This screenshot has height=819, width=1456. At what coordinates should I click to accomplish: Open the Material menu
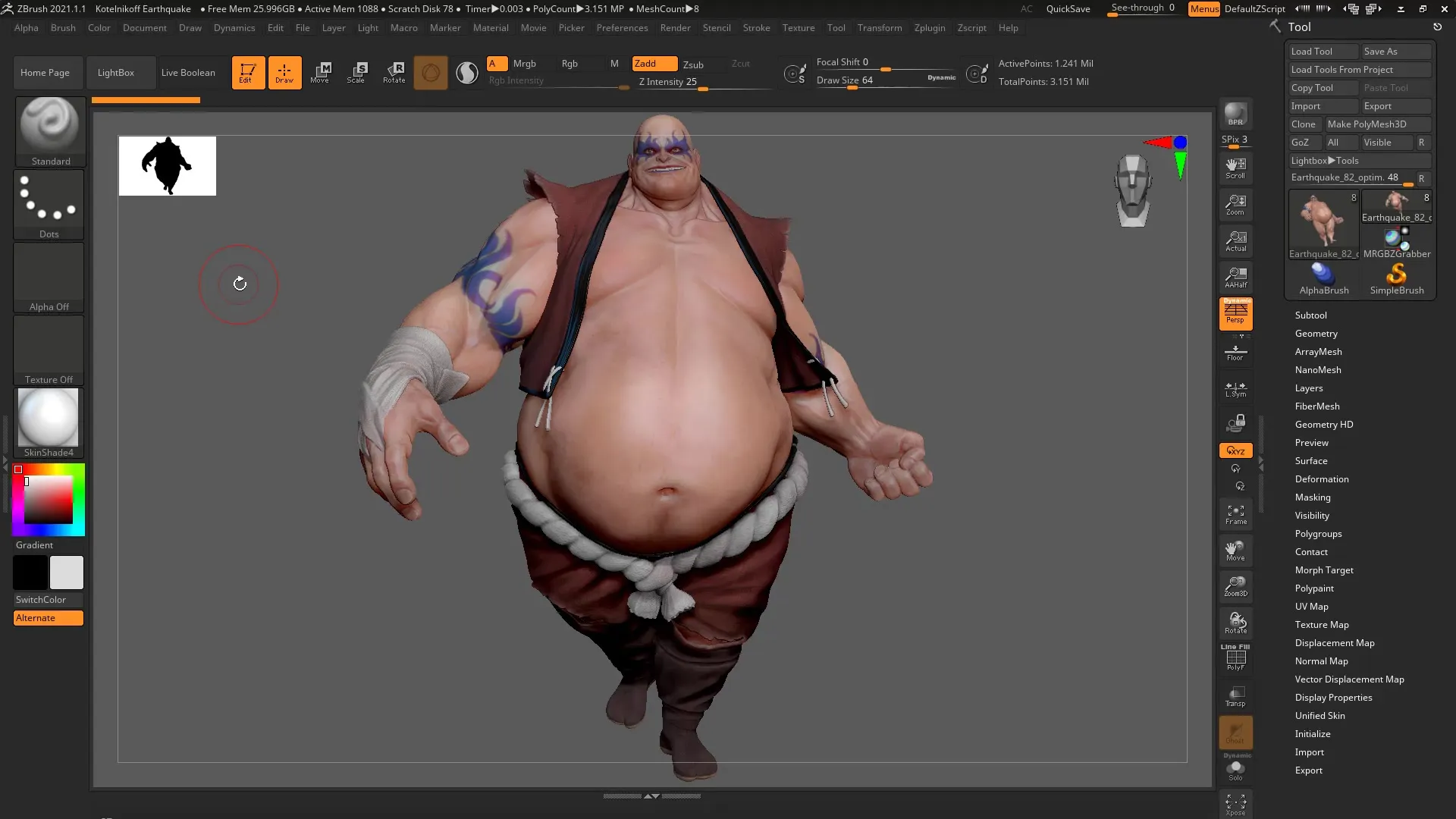click(x=491, y=28)
